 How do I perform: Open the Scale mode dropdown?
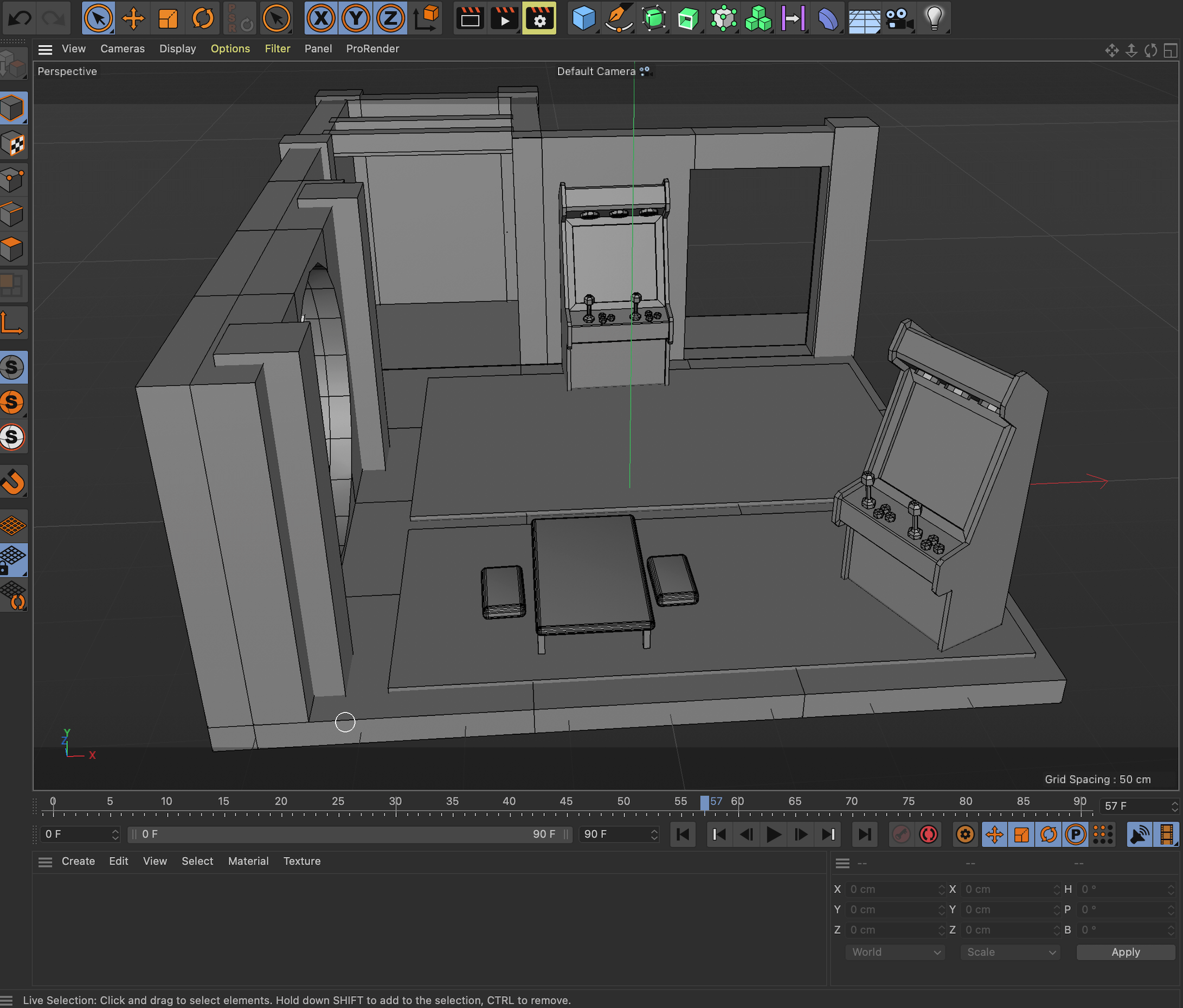tap(1010, 952)
